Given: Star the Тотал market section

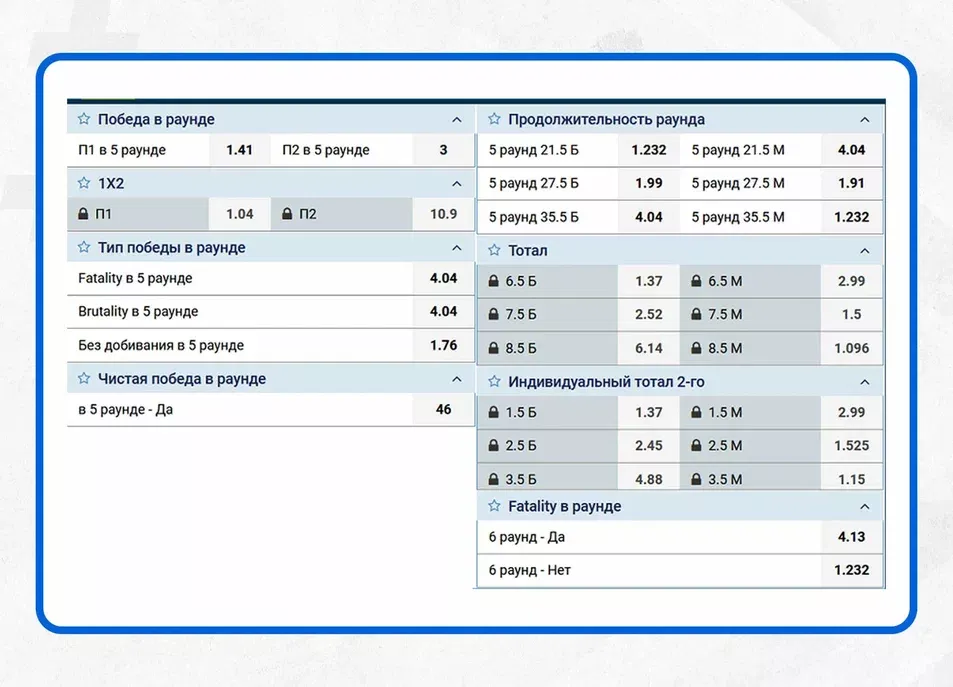Looking at the screenshot, I should click(x=494, y=250).
